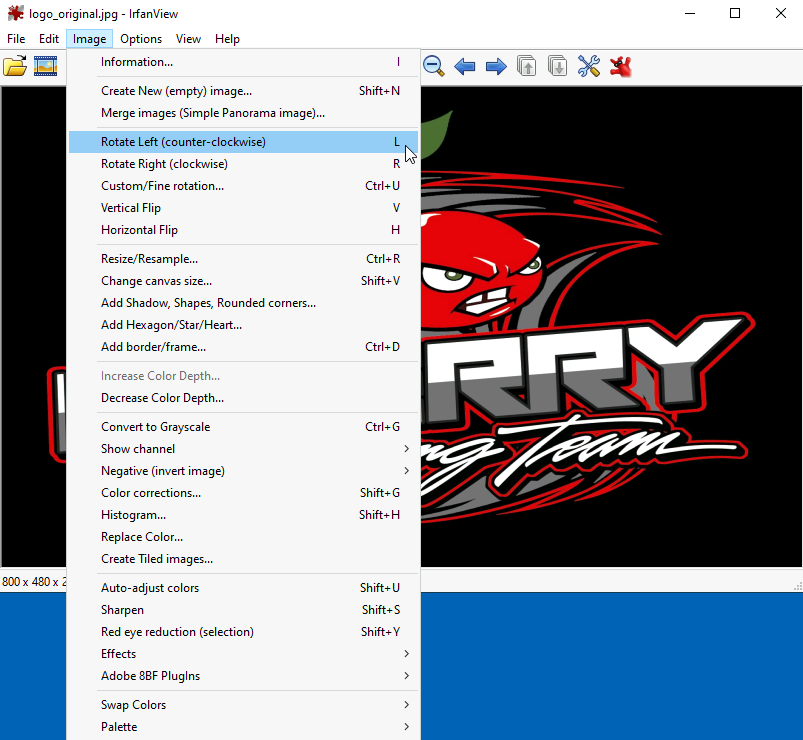Choose Convert to Grayscale

click(x=243, y=427)
